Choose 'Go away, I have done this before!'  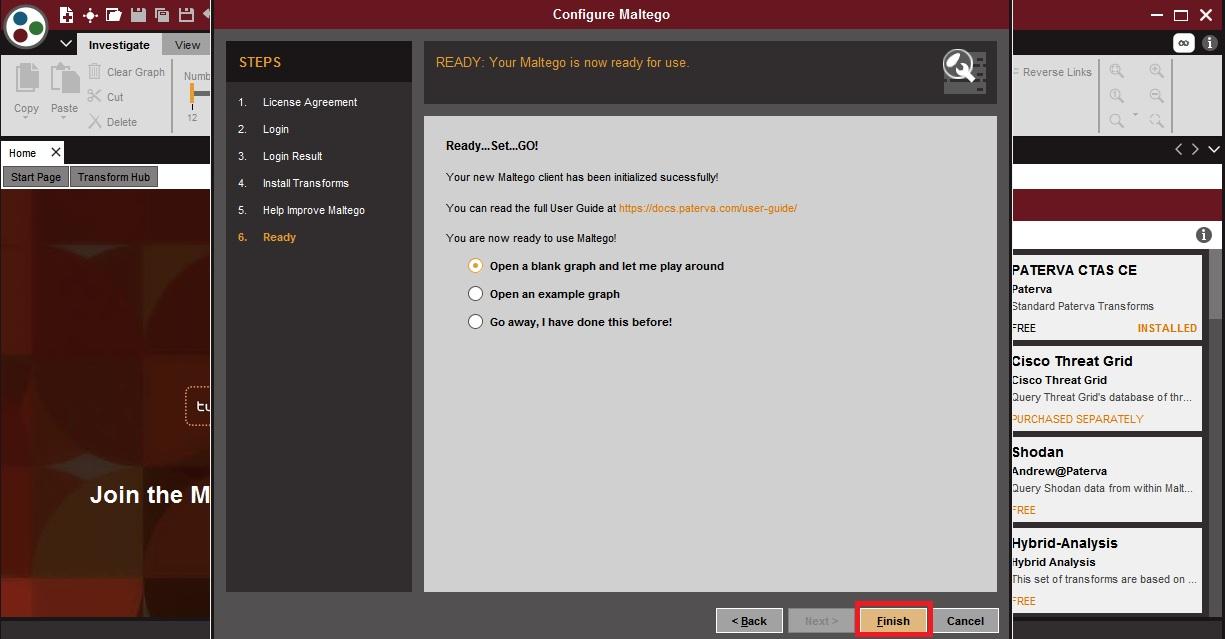tap(476, 322)
